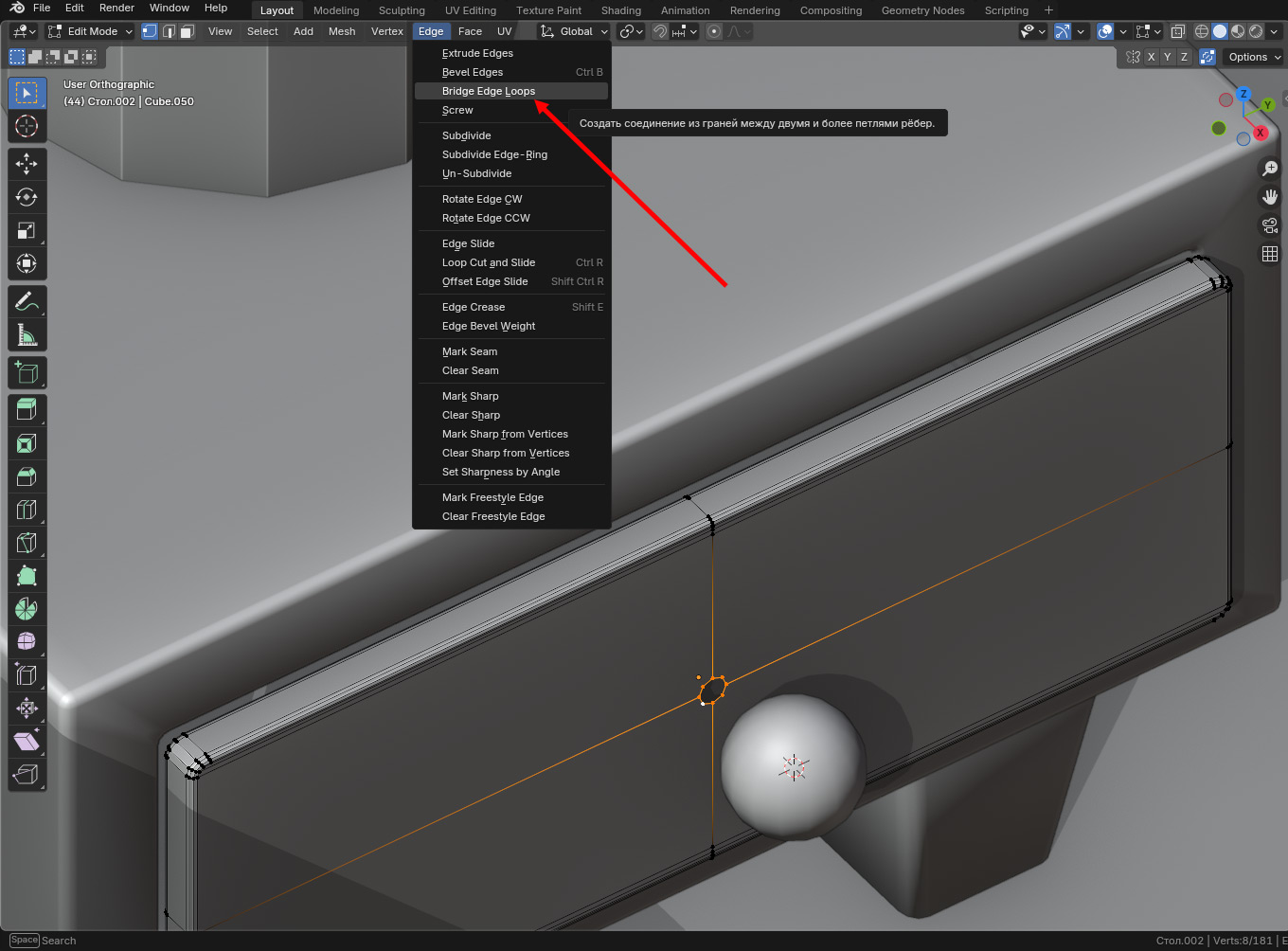The image size is (1288, 951).
Task: Choose the Annotate pencil tool
Action: click(x=27, y=302)
